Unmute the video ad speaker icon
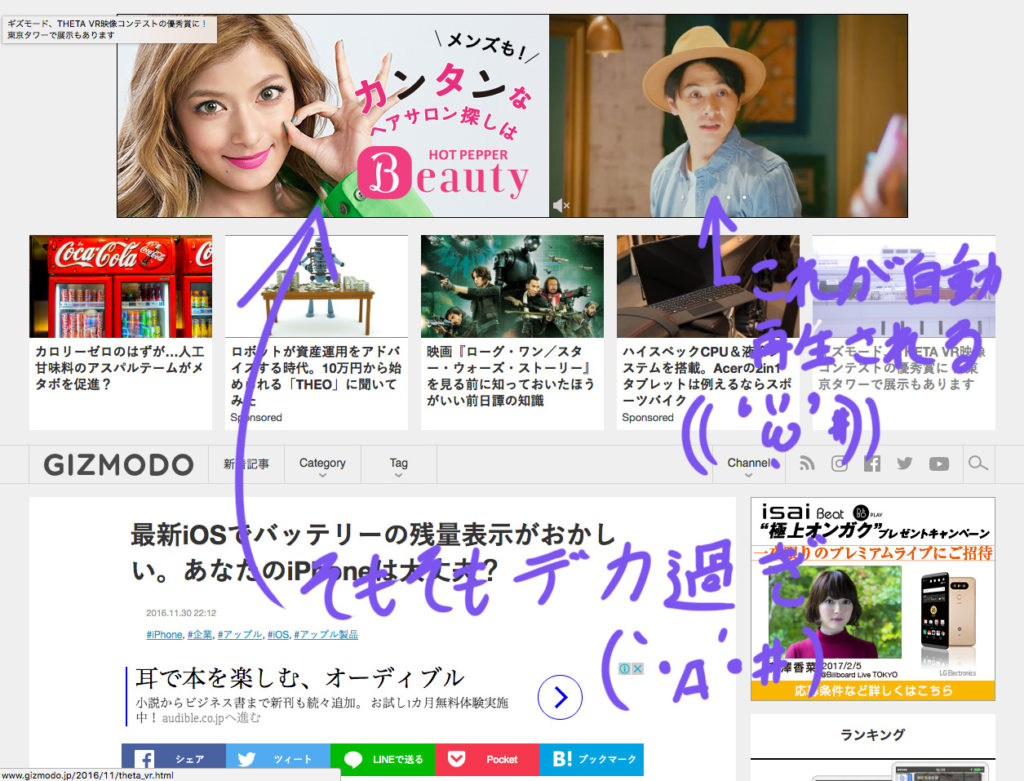Image resolution: width=1024 pixels, height=781 pixels. (x=561, y=206)
